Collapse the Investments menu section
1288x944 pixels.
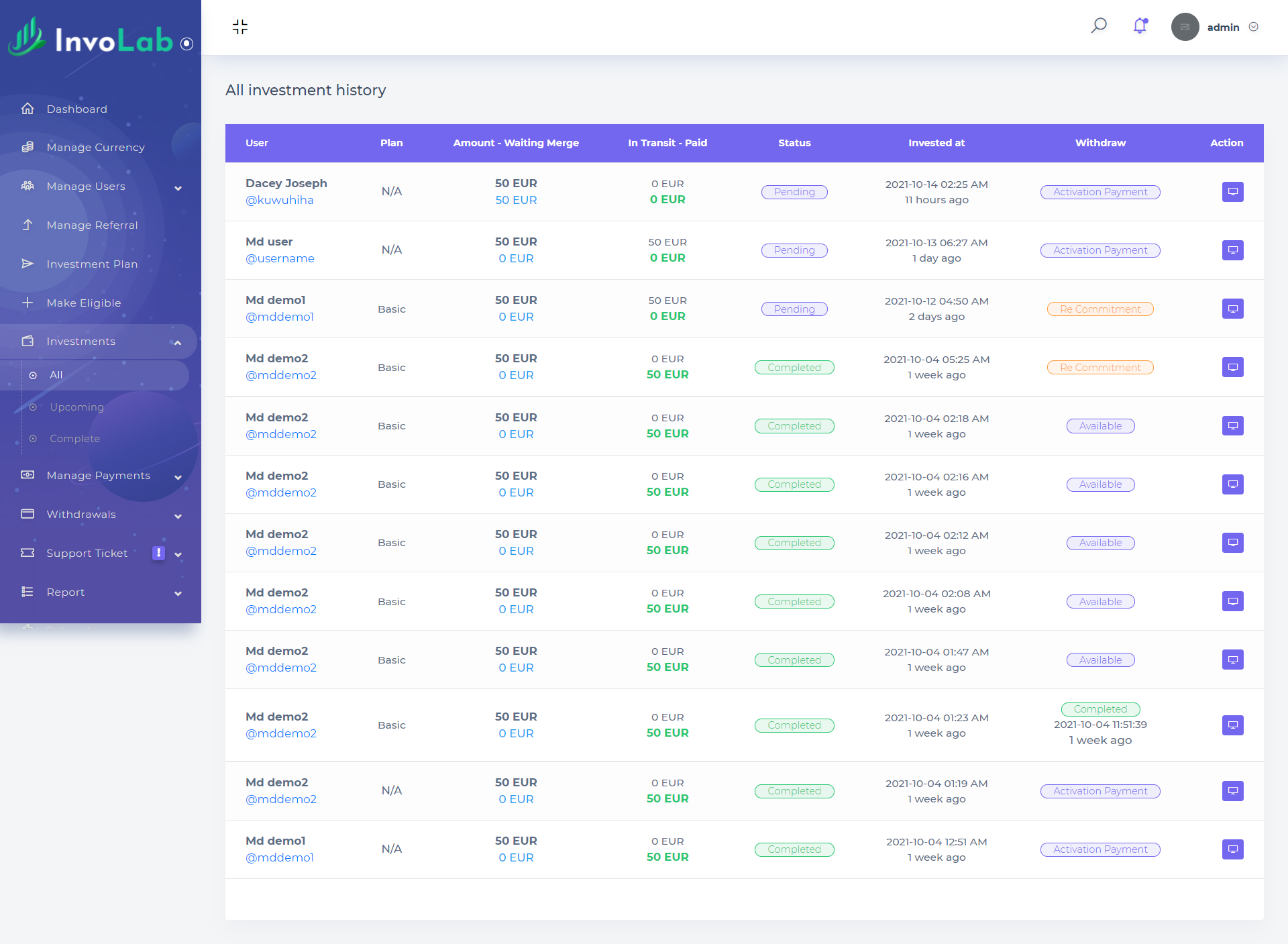178,342
